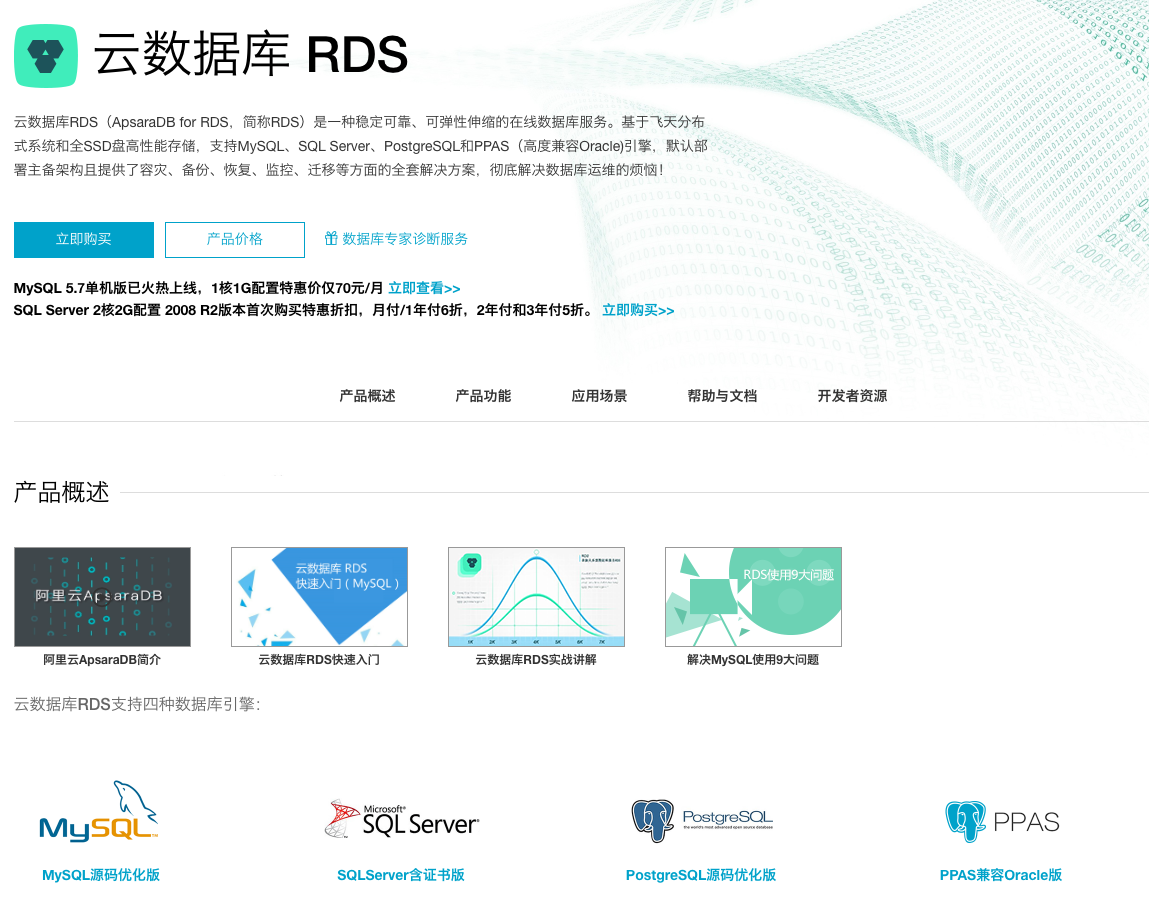Click the gift icon beside 数据库专家诊断服务
1149x920 pixels.
(x=331, y=239)
